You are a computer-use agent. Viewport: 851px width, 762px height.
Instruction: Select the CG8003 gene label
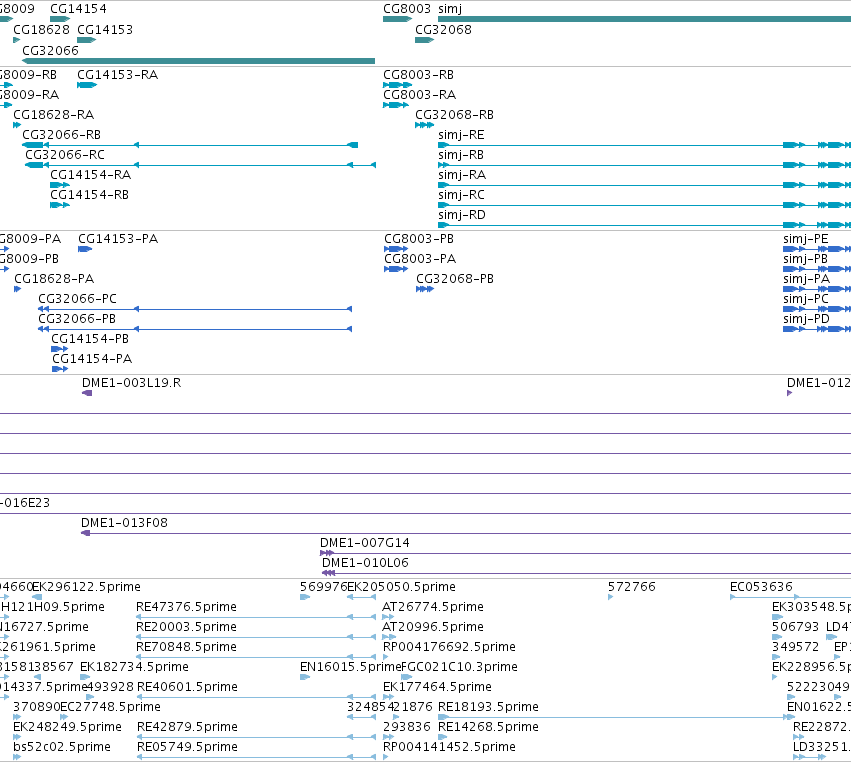click(x=407, y=9)
